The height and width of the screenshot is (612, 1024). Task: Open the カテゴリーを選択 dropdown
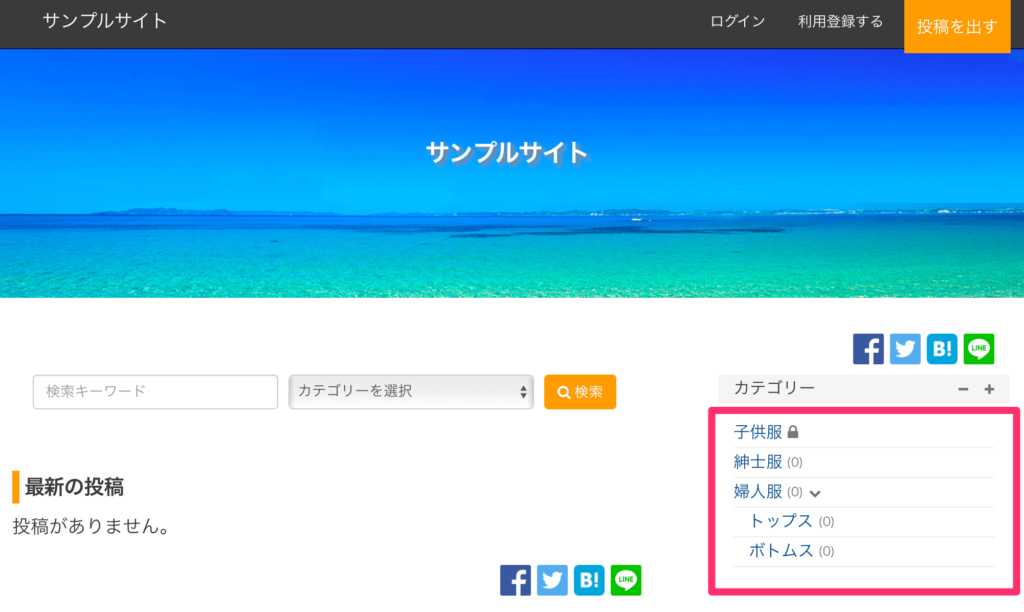point(411,392)
